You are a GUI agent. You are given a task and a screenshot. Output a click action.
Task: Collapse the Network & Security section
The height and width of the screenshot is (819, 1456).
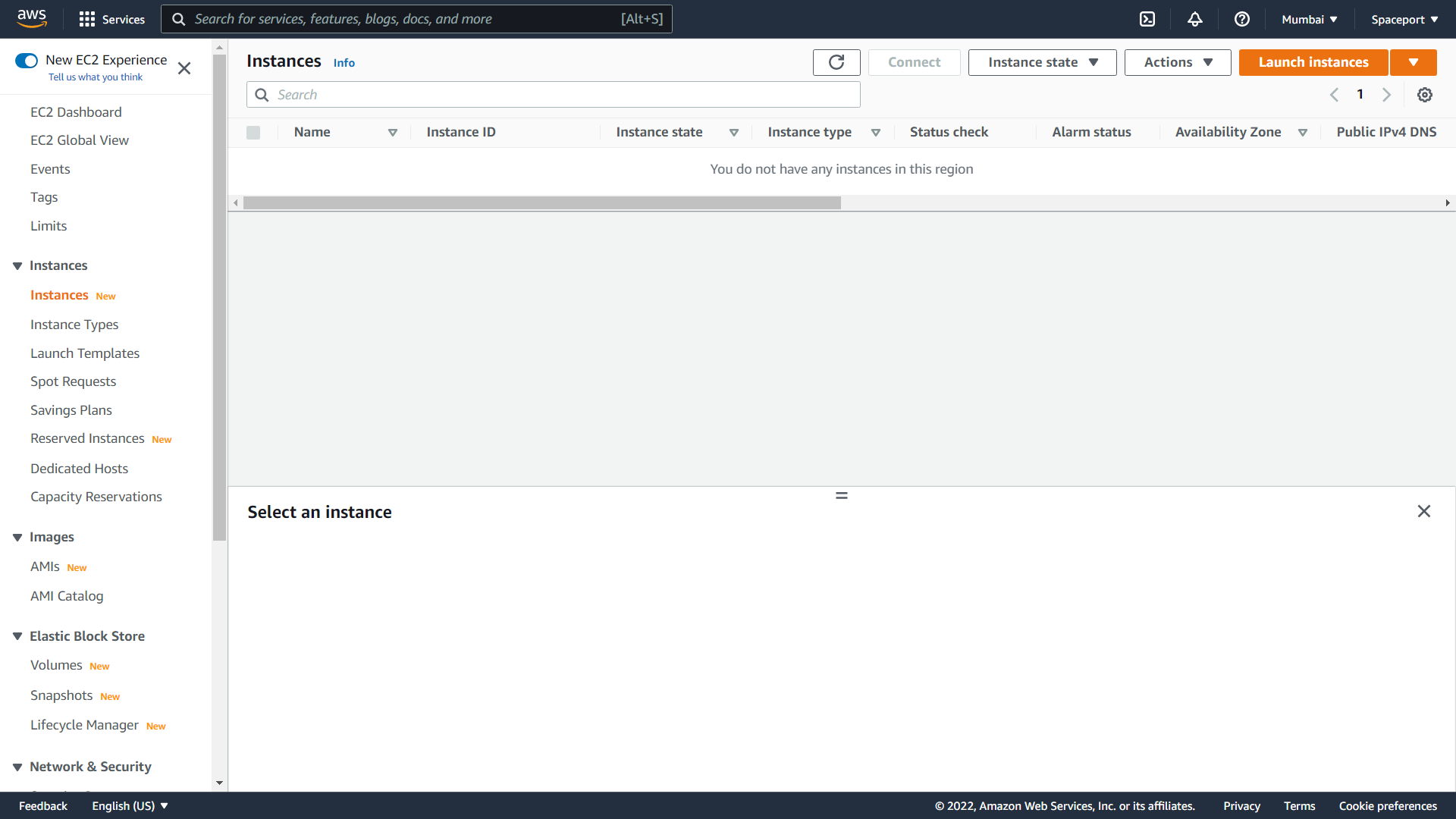point(17,767)
